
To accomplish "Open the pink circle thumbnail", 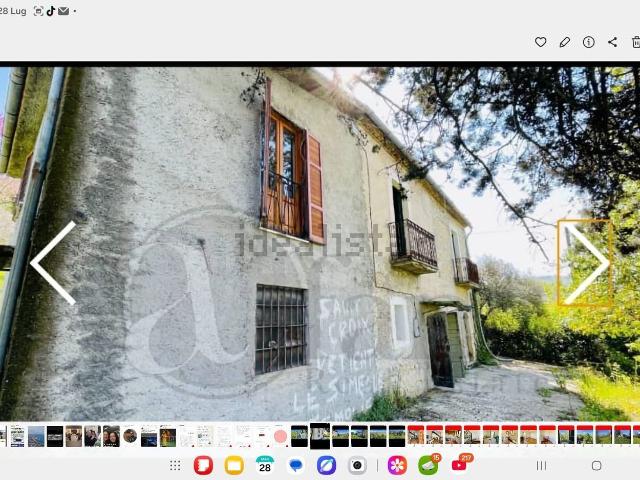I will click(x=280, y=436).
